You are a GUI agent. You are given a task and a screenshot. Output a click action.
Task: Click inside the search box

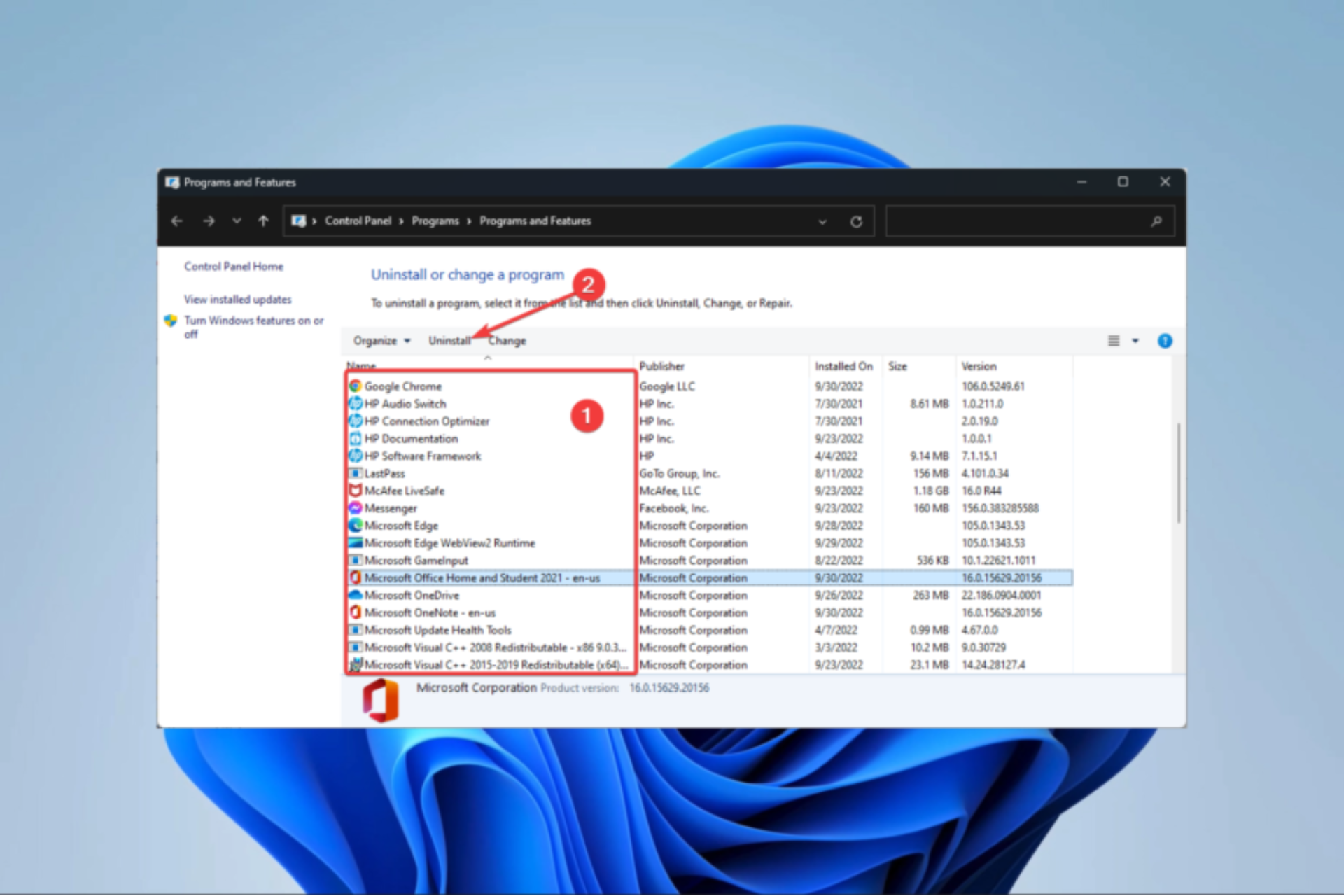point(1029,220)
